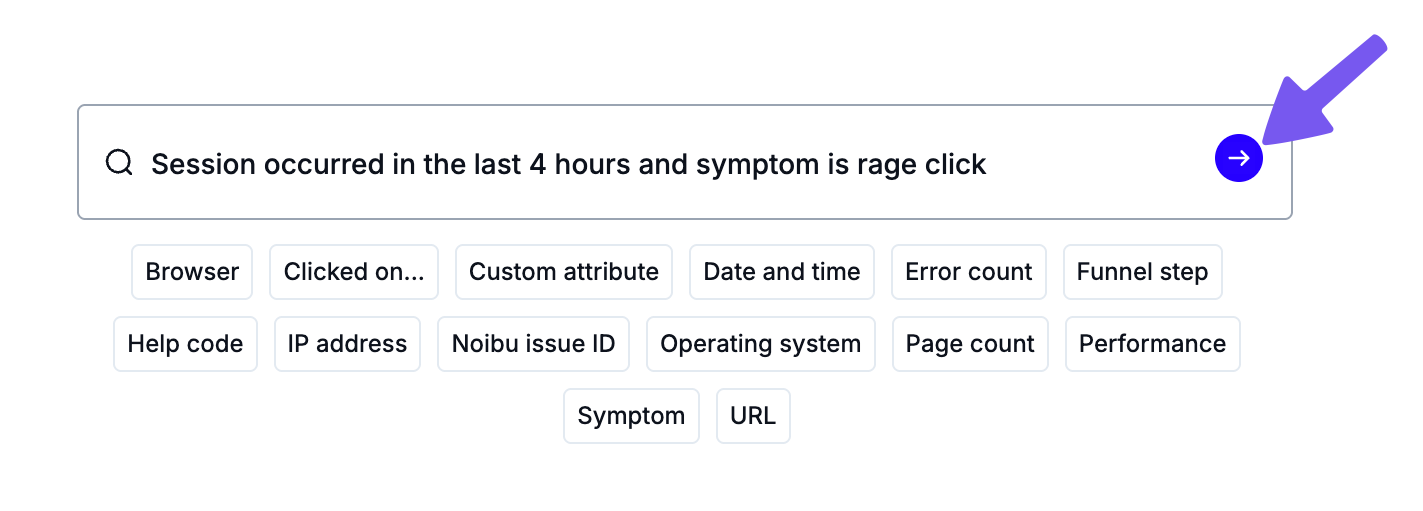Image resolution: width=1423 pixels, height=511 pixels.
Task: Pick the Operating system filter
Action: pos(760,344)
